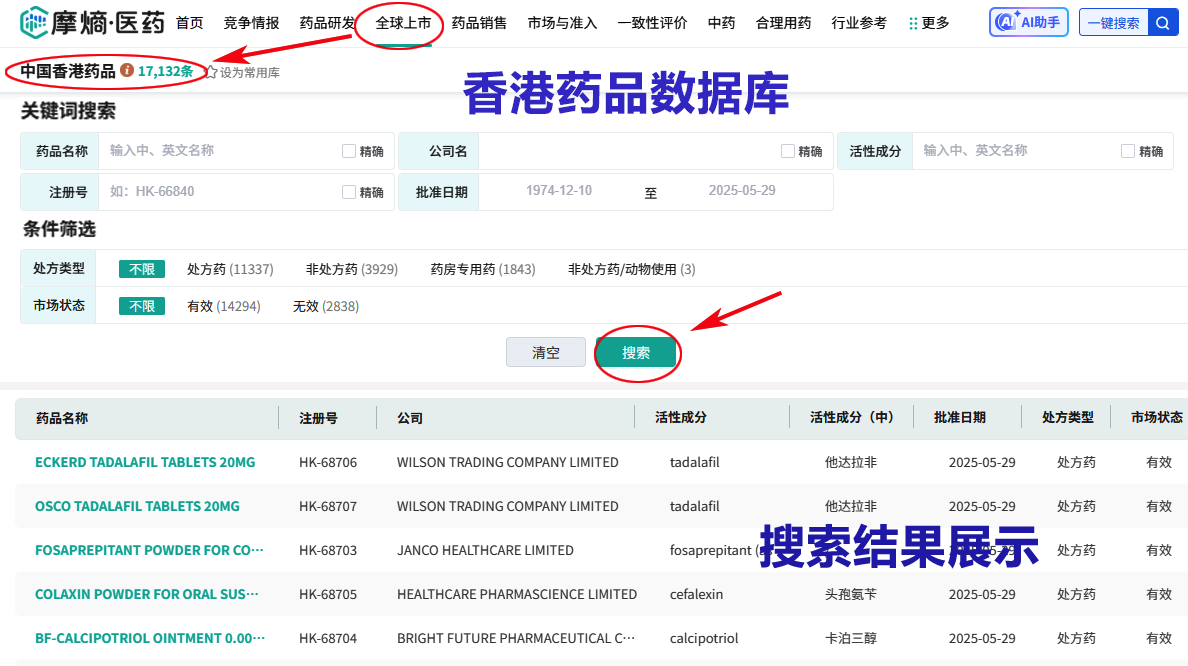This screenshot has width=1188, height=666.
Task: Open the 药品销售 menu
Action: (x=479, y=23)
